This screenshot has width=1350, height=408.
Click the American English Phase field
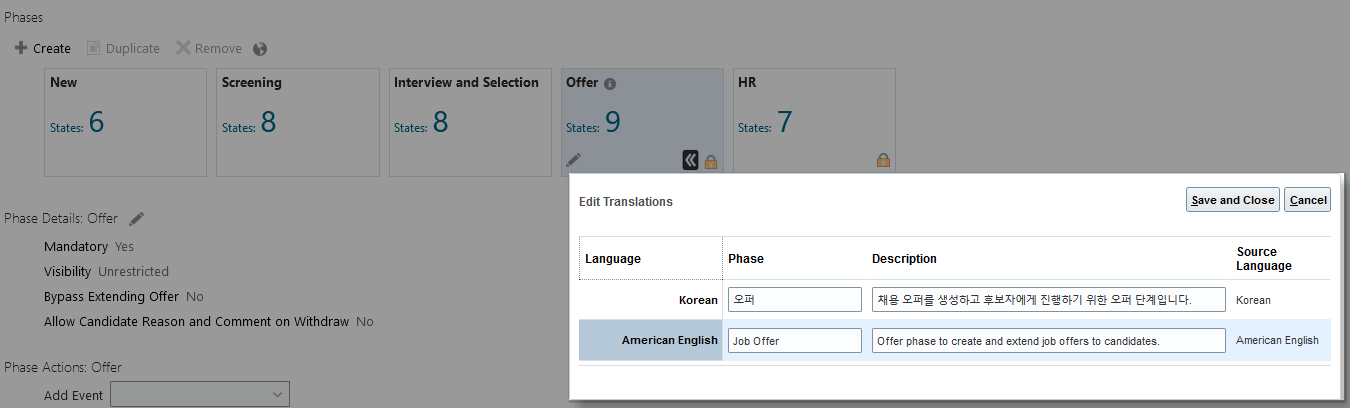pos(794,341)
